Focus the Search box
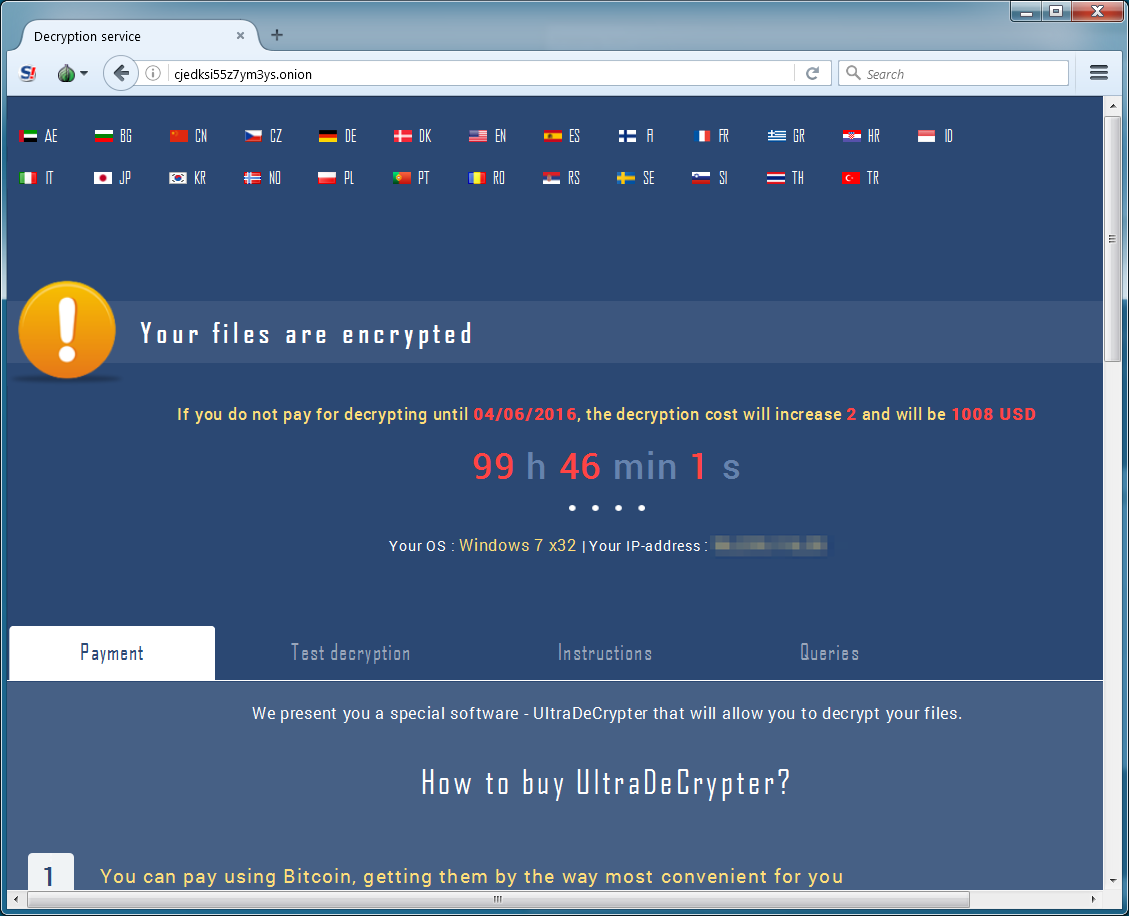This screenshot has height=916, width=1129. pyautogui.click(x=953, y=73)
